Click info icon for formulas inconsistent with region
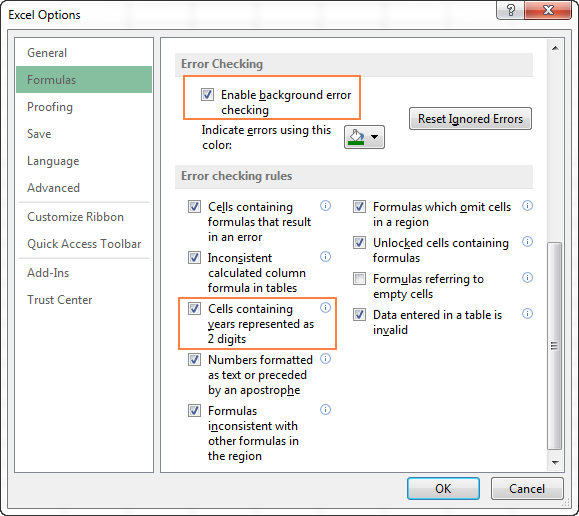Viewport: 579px width, 516px height. (325, 409)
